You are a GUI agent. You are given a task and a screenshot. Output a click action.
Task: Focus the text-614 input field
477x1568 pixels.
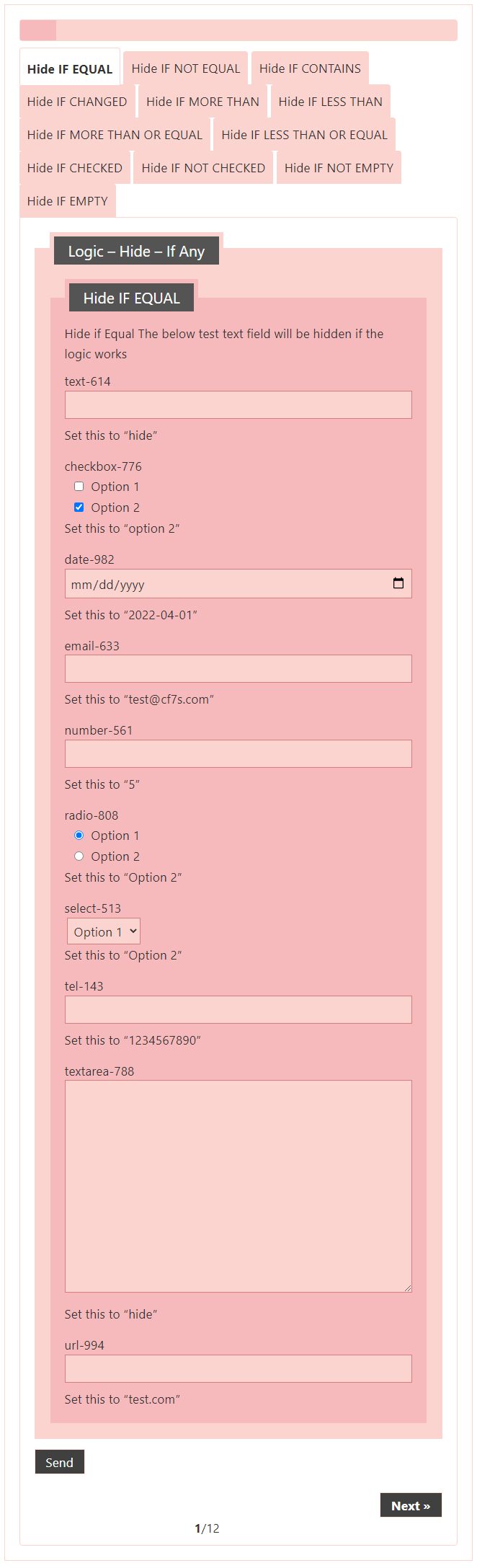(239, 405)
